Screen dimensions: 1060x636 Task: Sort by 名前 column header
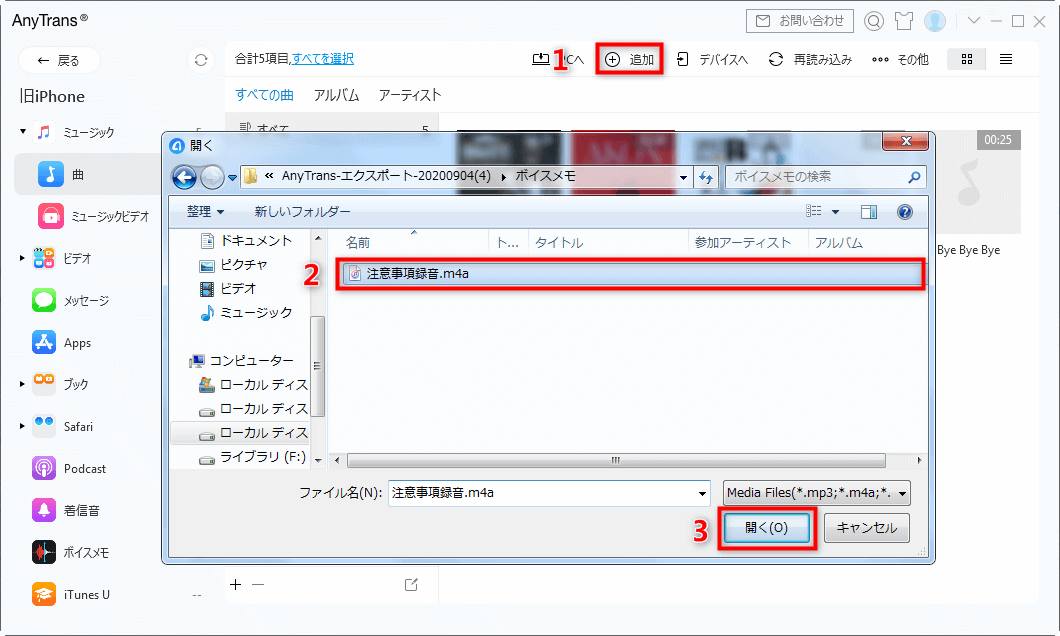(358, 243)
